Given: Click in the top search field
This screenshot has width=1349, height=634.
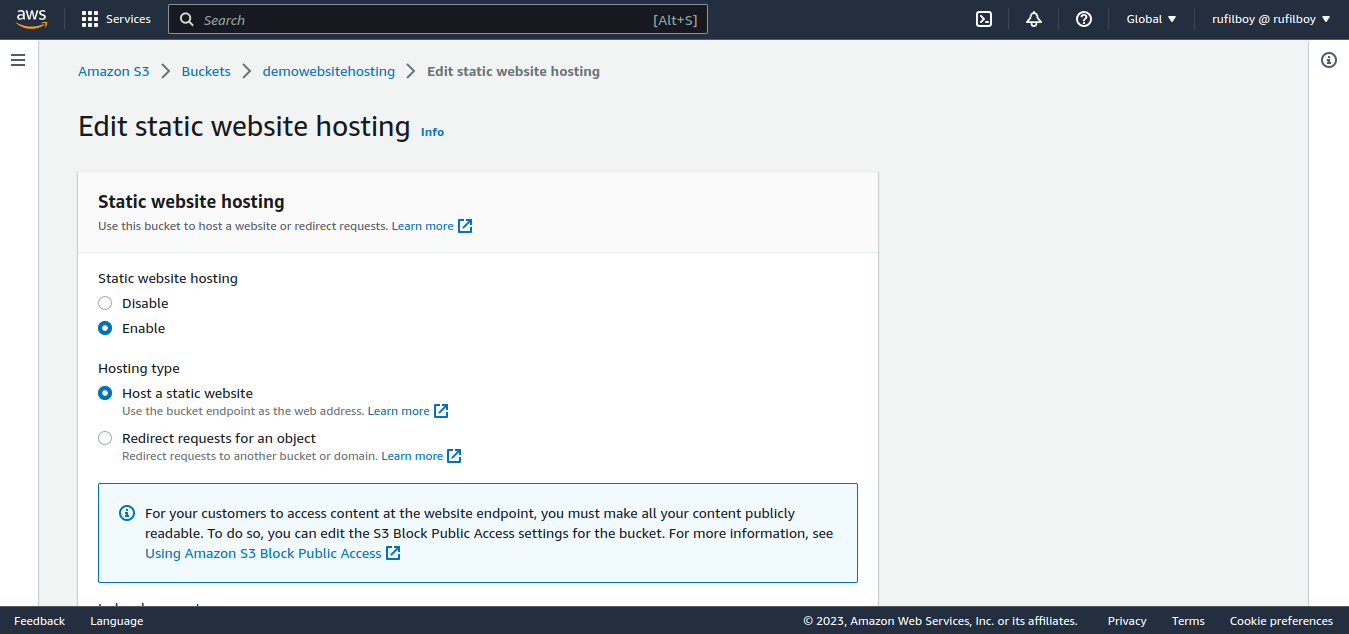Looking at the screenshot, I should (438, 20).
